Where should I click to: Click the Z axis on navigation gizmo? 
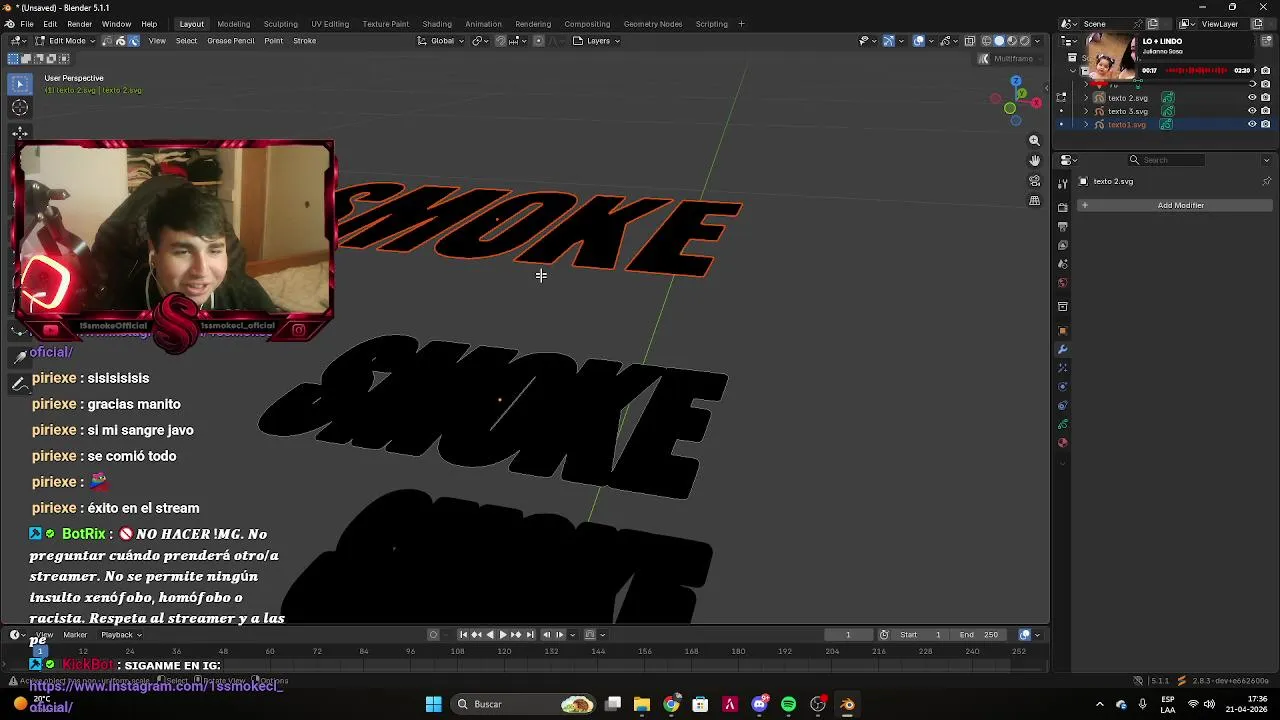[x=1016, y=81]
